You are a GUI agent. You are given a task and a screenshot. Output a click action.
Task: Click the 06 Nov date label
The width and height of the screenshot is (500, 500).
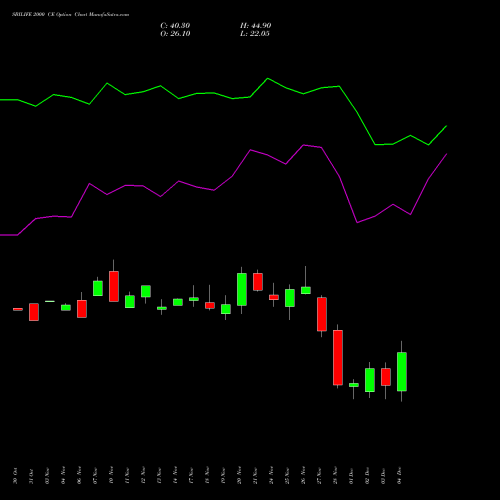point(79,476)
